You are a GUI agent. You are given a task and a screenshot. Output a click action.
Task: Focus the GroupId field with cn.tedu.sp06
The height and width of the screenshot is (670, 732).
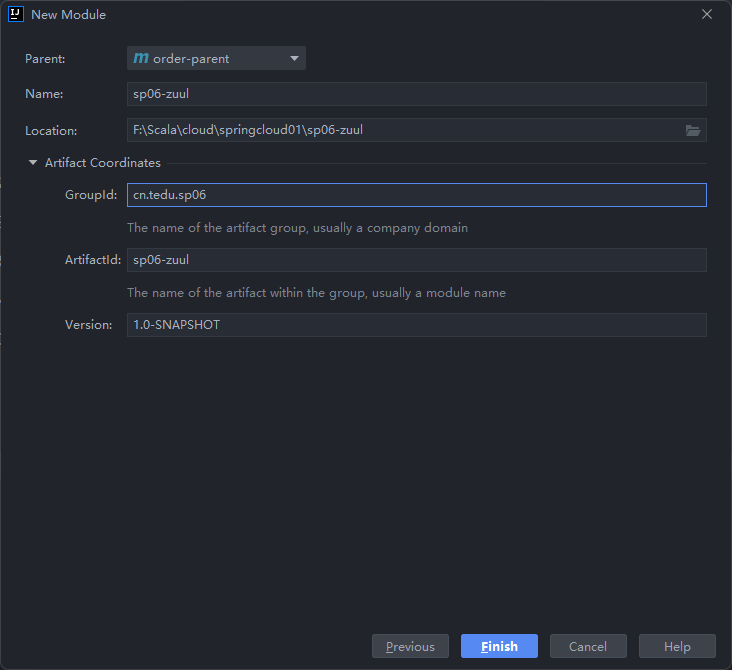(416, 195)
